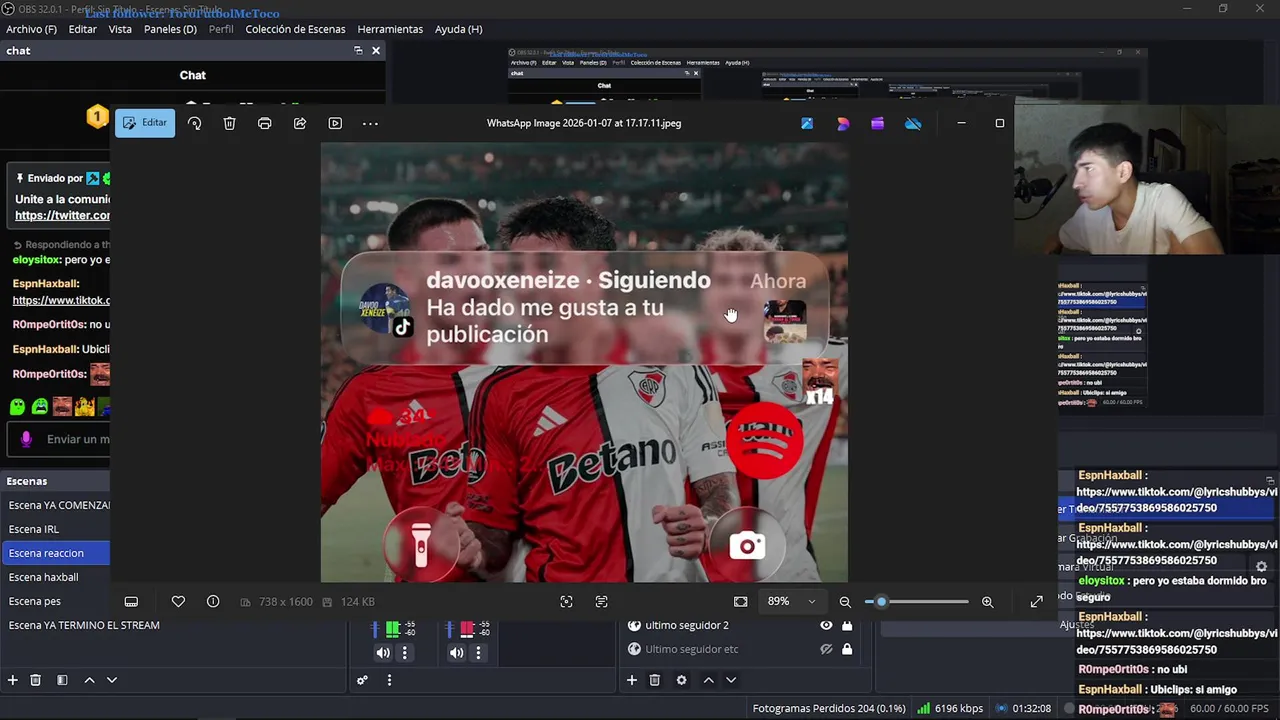
Task: Click the scan text icon in Photos bottom bar
Action: pyautogui.click(x=601, y=601)
